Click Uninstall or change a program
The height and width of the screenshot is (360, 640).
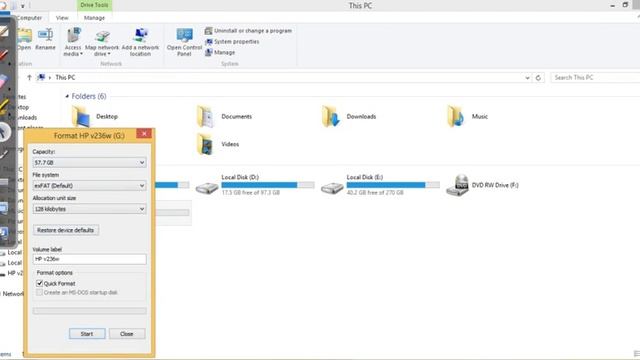[x=249, y=31]
